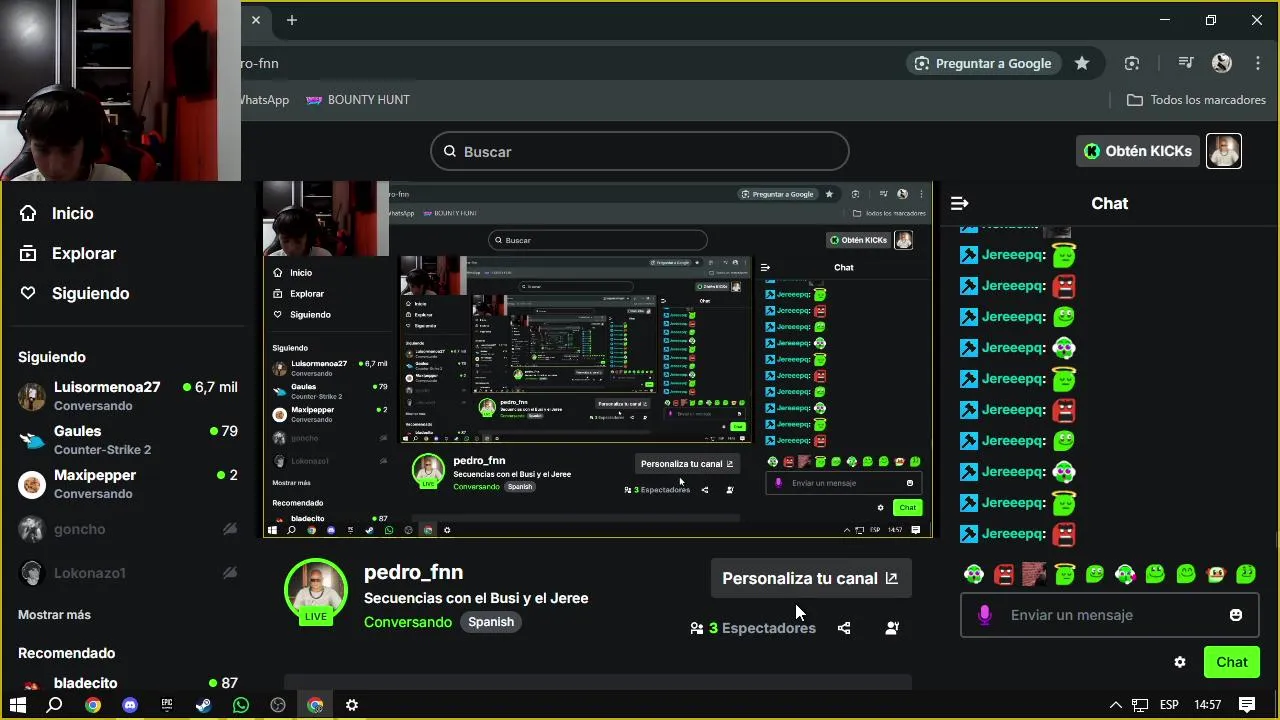Focus the Enviar un mensaje field
1280x720 pixels.
point(1110,615)
